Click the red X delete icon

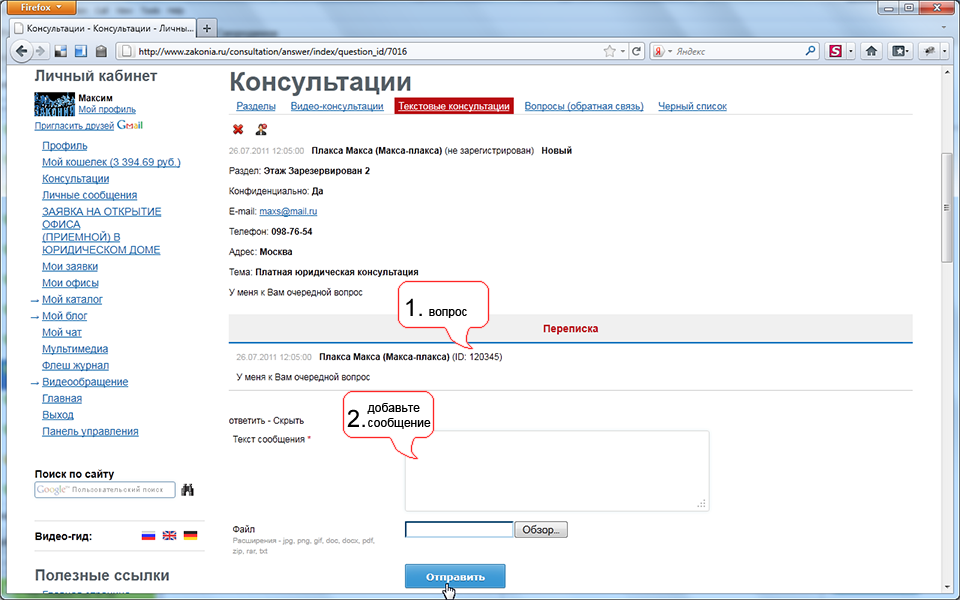[x=238, y=129]
